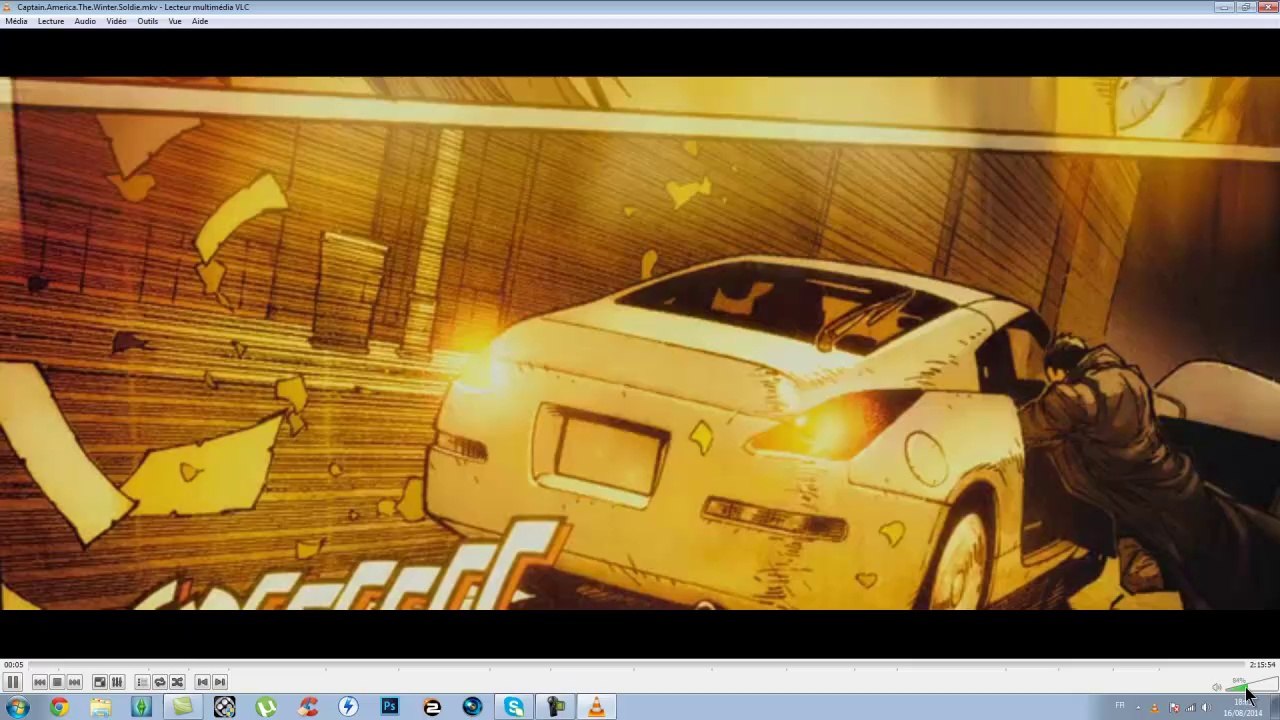Click the elapsed time 00:05 label
1280x720 pixels.
coord(13,664)
